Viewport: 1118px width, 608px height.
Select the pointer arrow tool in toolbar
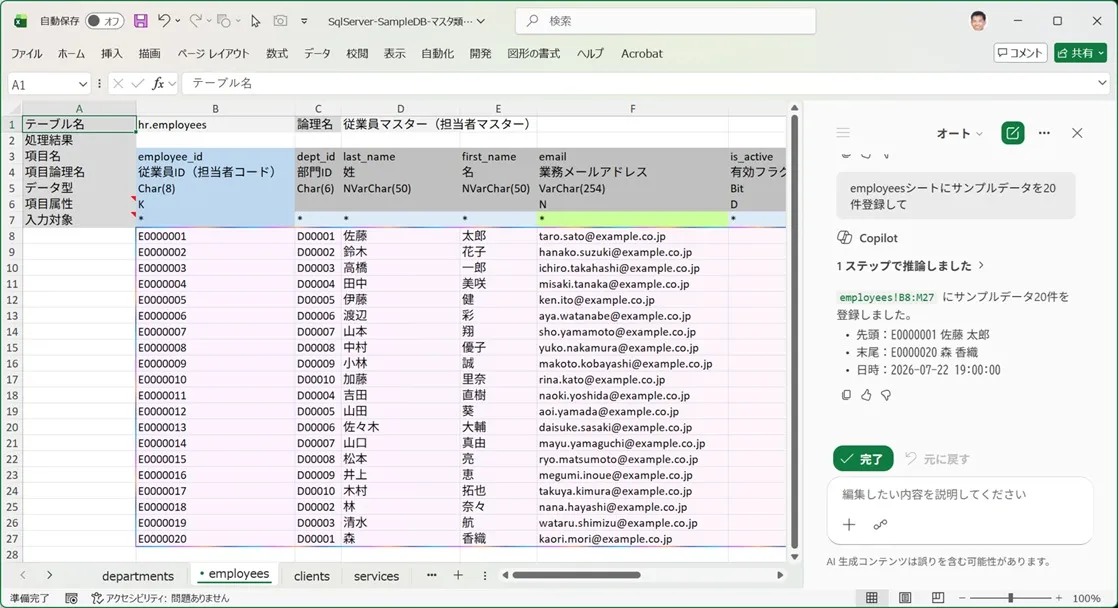tap(255, 21)
